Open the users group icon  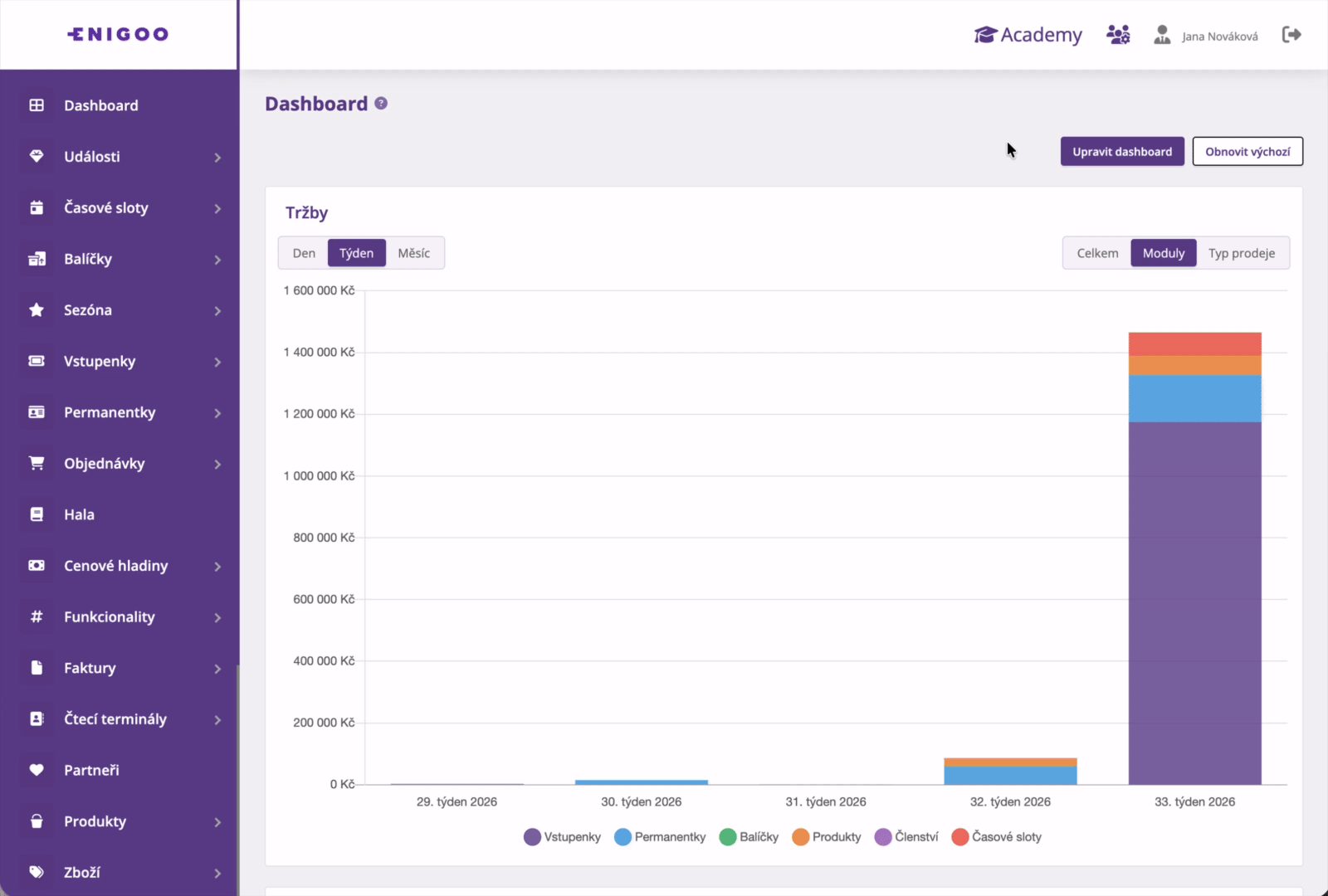tap(1118, 35)
